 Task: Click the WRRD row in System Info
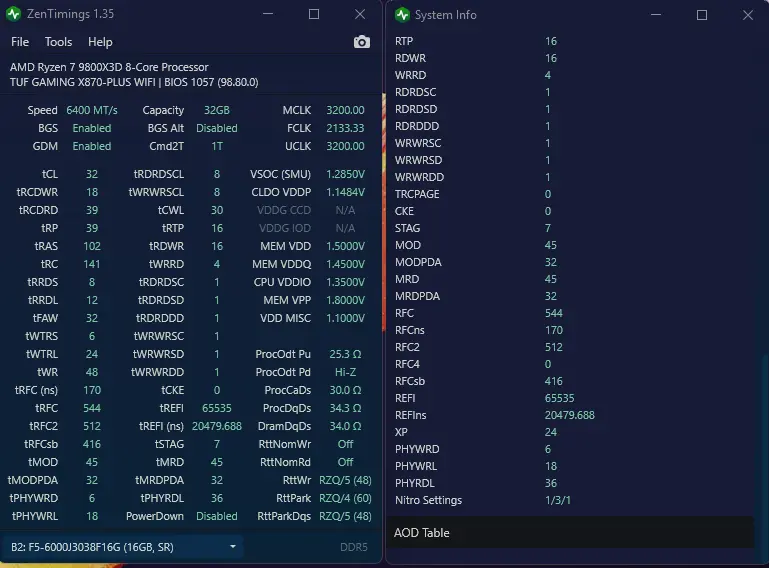572,75
